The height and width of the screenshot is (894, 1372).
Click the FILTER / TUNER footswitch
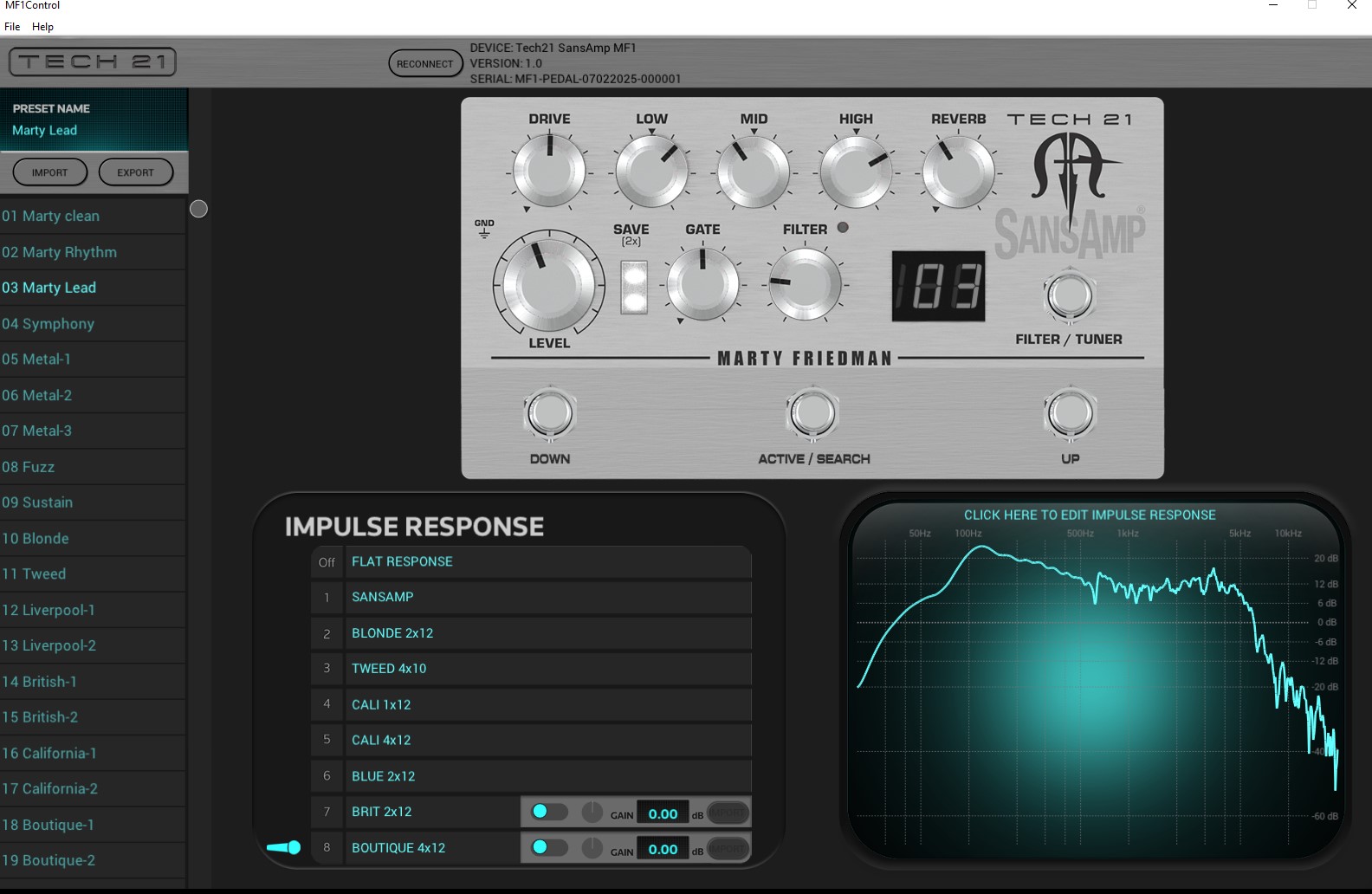tap(1070, 296)
